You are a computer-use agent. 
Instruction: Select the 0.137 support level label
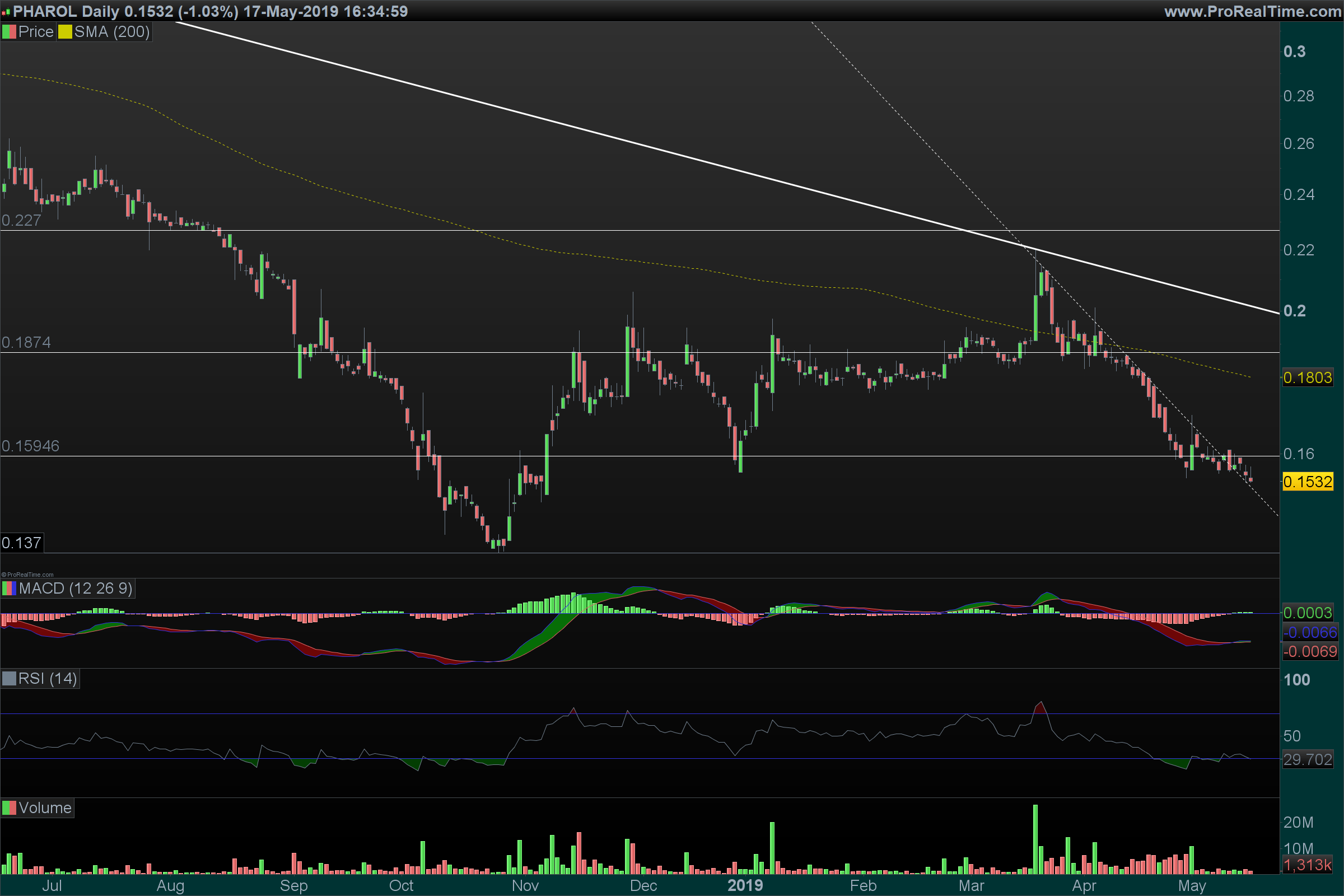pos(21,543)
